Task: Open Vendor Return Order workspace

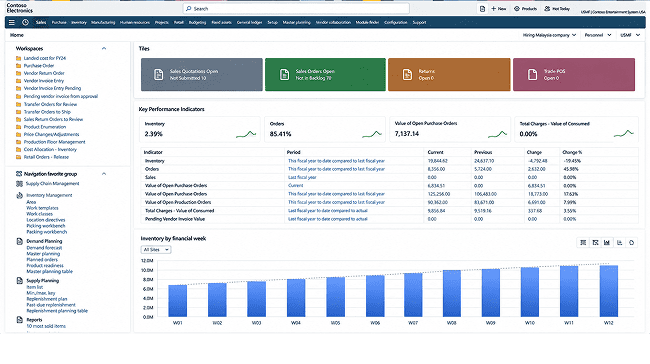Action: point(44,73)
